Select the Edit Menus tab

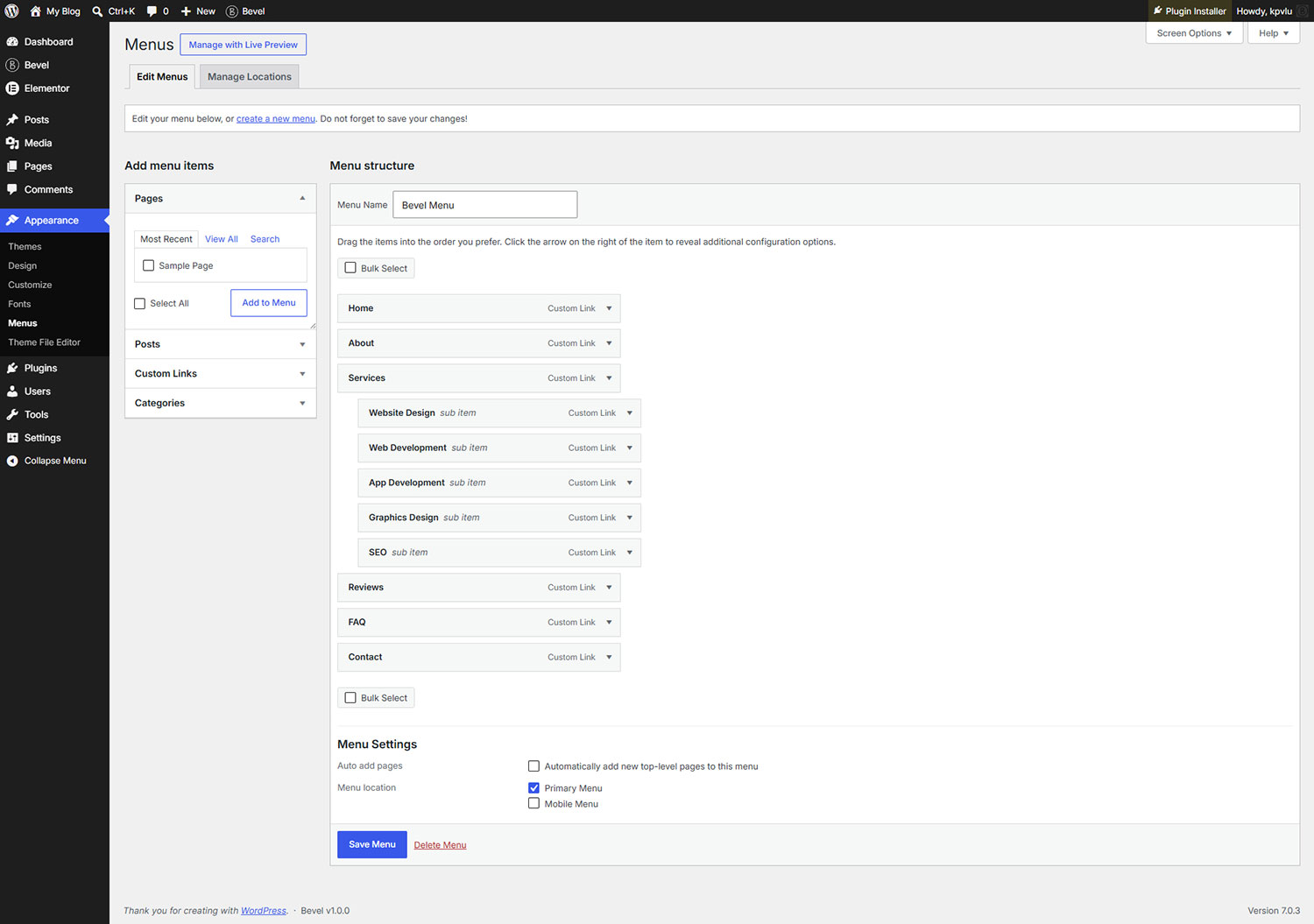click(x=162, y=77)
